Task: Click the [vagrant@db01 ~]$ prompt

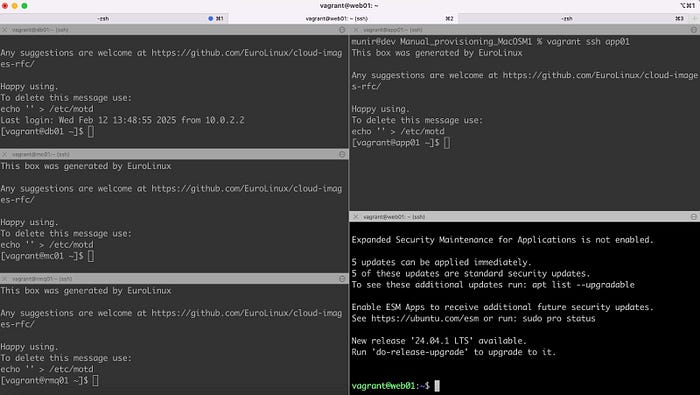Action: [x=42, y=131]
